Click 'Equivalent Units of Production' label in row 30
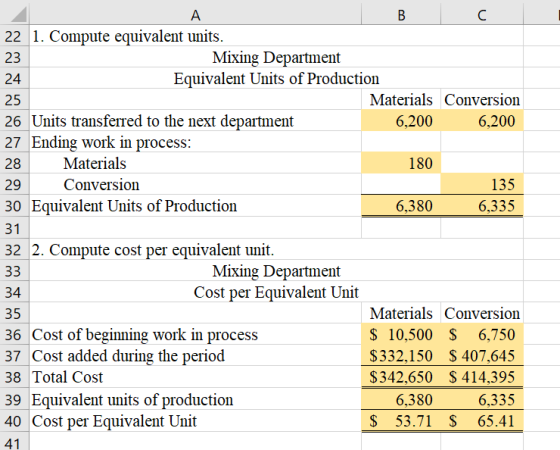 point(134,206)
